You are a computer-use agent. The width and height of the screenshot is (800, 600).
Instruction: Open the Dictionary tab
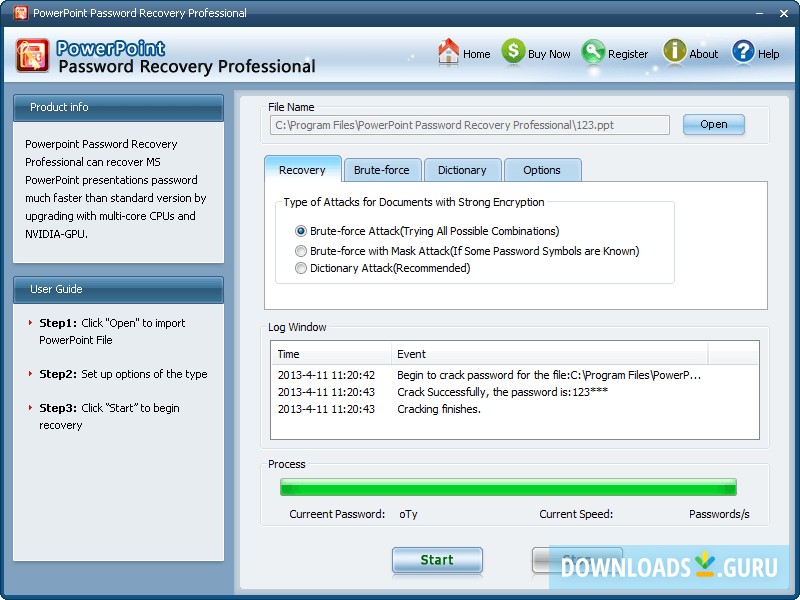click(463, 170)
